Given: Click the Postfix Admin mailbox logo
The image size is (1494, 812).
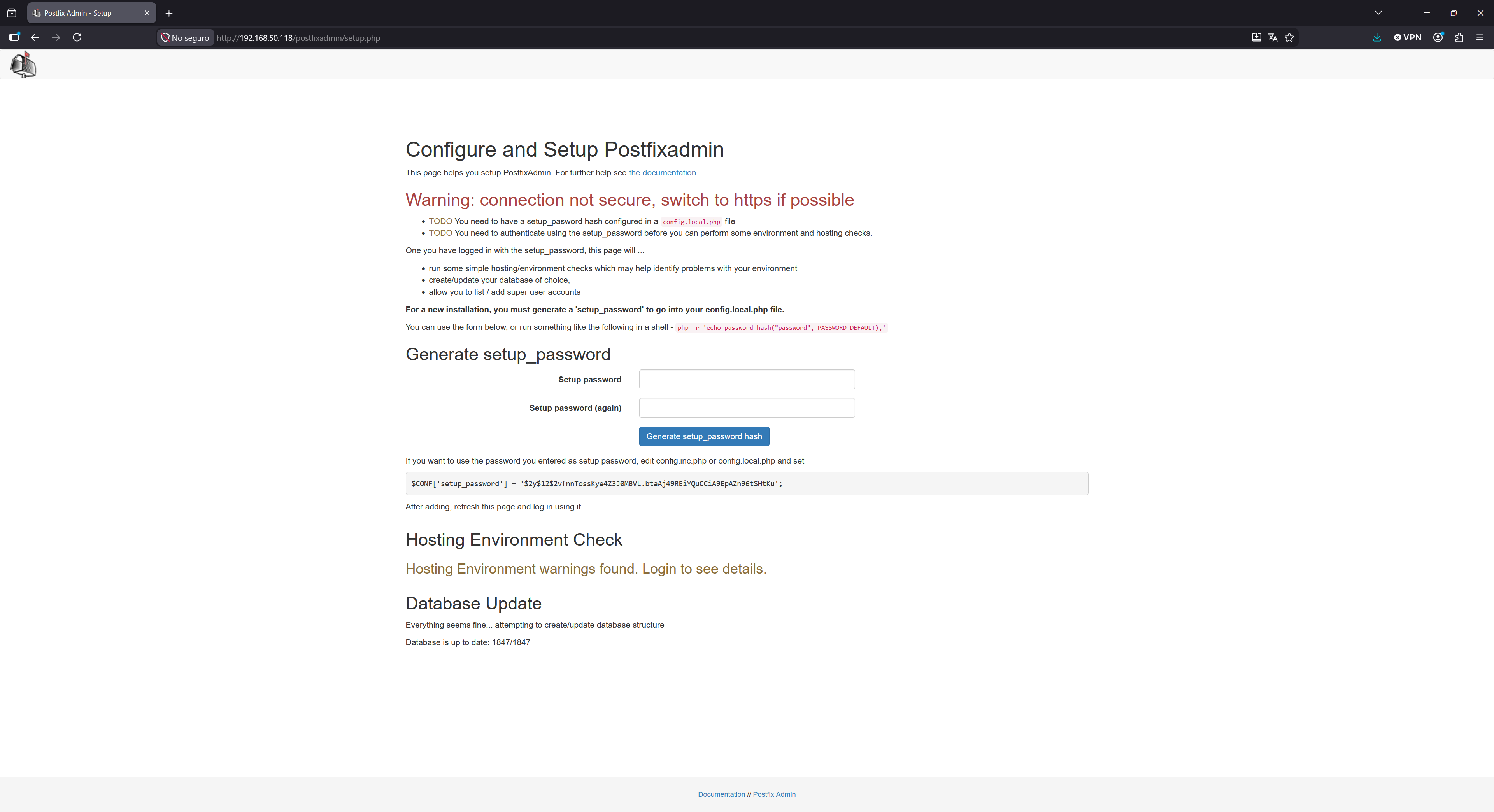Looking at the screenshot, I should (23, 64).
